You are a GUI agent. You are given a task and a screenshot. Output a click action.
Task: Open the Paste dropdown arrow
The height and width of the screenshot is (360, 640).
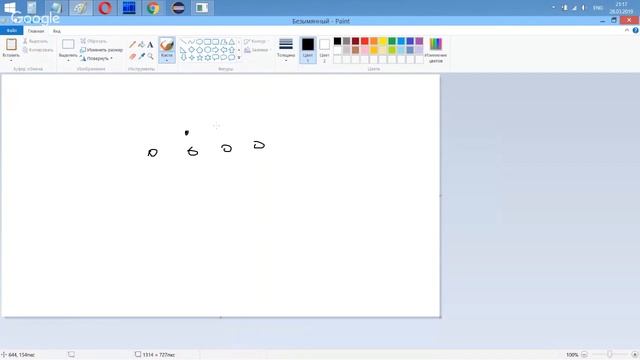[11, 60]
